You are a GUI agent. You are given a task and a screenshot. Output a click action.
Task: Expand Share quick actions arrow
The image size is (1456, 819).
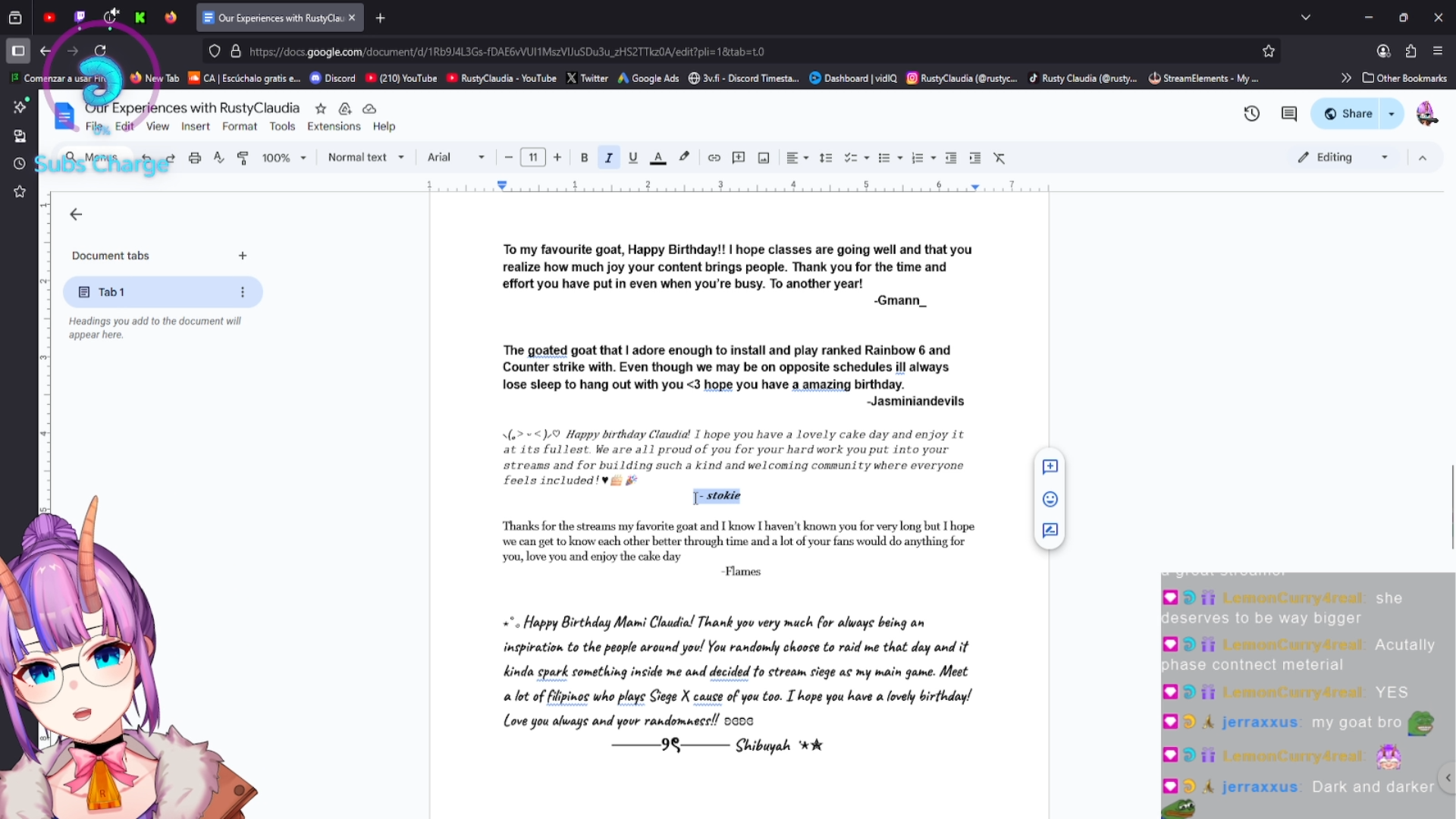tap(1392, 114)
